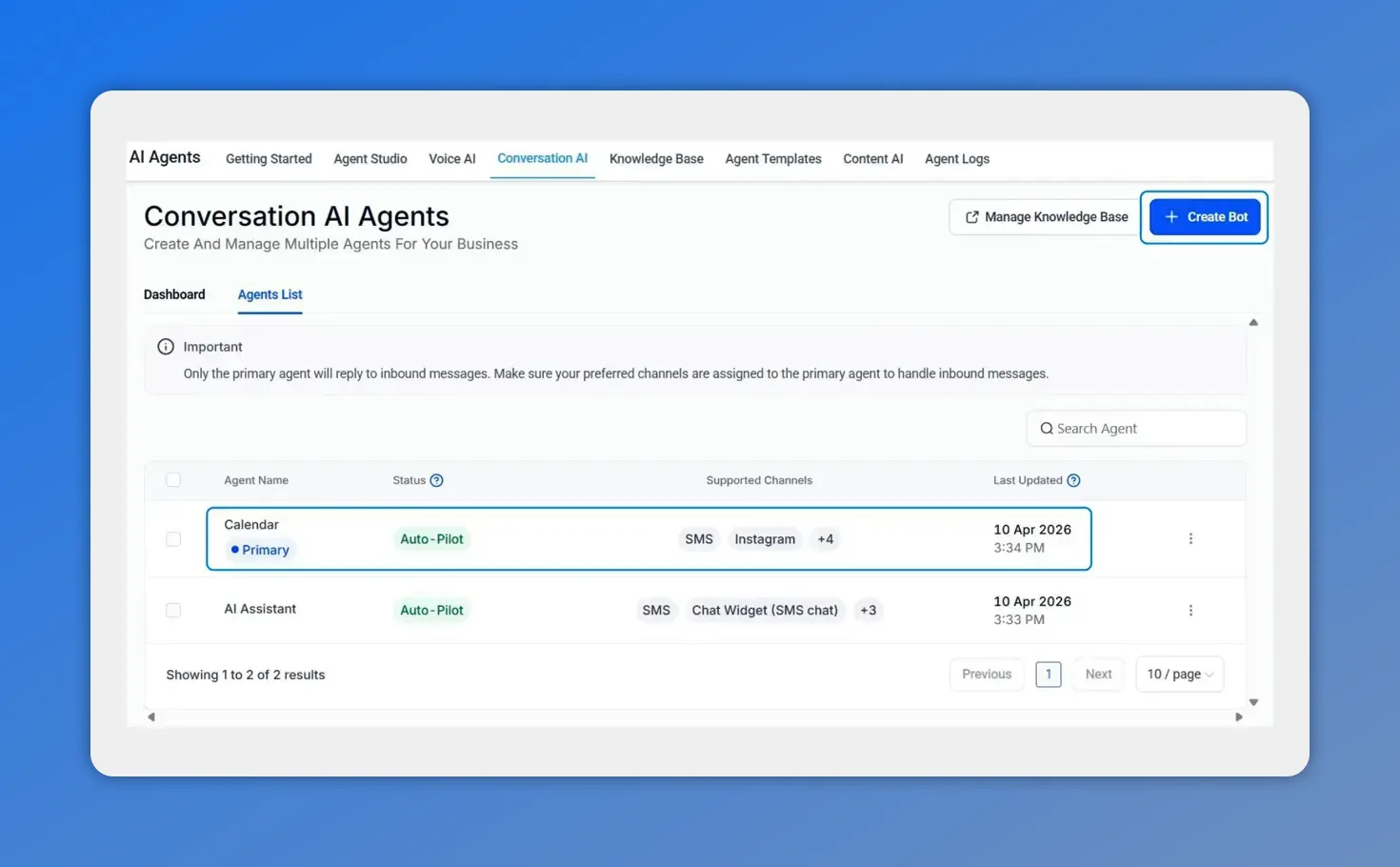The image size is (1400, 867).
Task: Click the external link icon on Manage Knowledge Base
Action: point(971,216)
